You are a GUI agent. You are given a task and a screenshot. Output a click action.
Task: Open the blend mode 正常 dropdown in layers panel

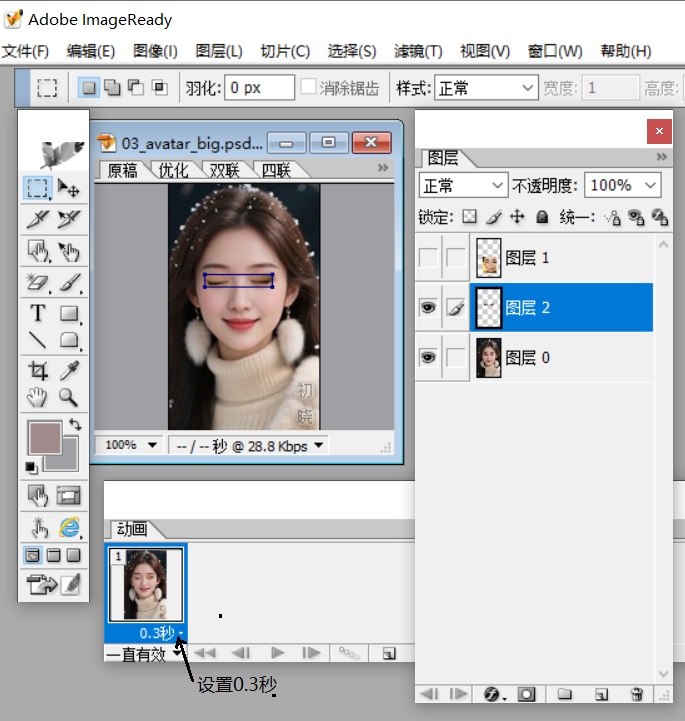point(464,185)
